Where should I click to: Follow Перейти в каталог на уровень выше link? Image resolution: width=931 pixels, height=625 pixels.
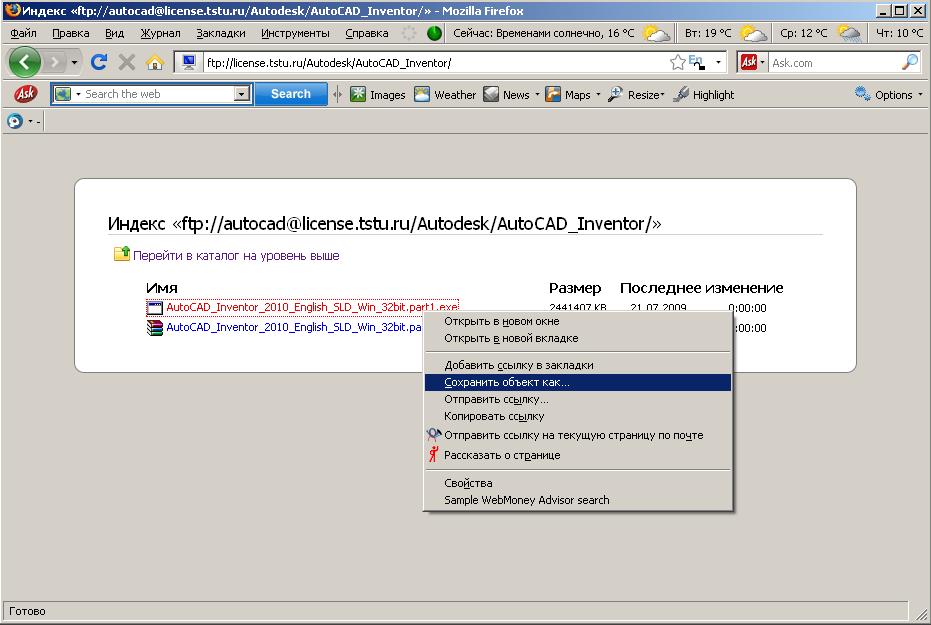point(236,256)
